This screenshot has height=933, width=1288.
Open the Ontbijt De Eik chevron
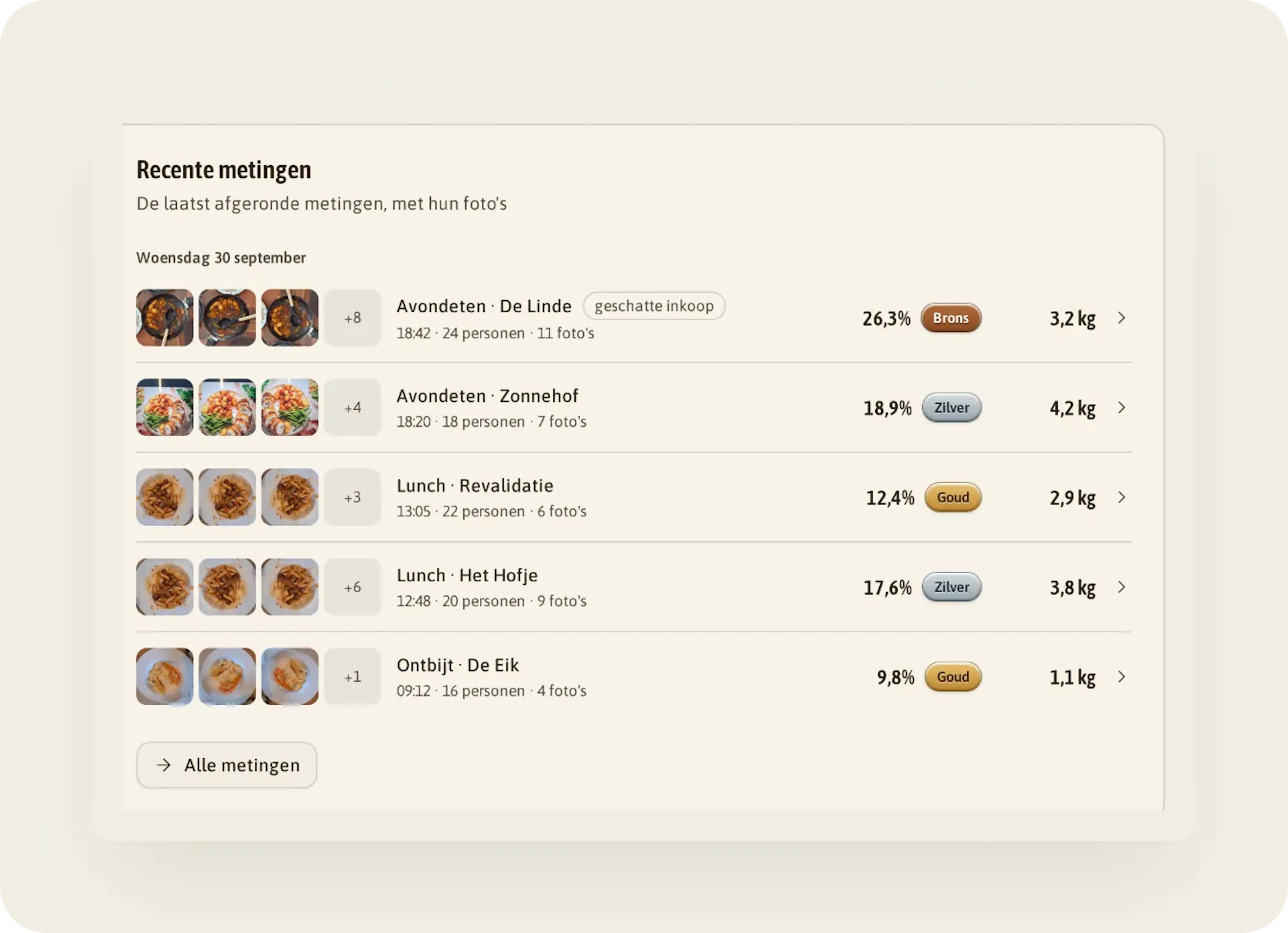(1121, 677)
